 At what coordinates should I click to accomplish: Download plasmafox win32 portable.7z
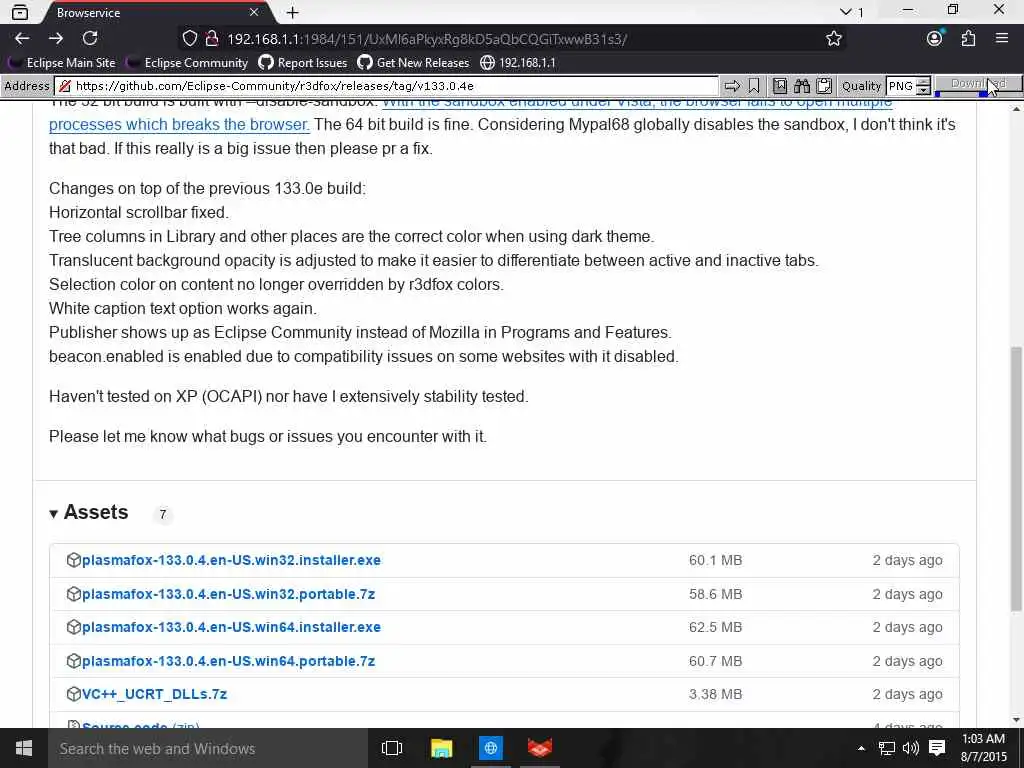tap(229, 594)
